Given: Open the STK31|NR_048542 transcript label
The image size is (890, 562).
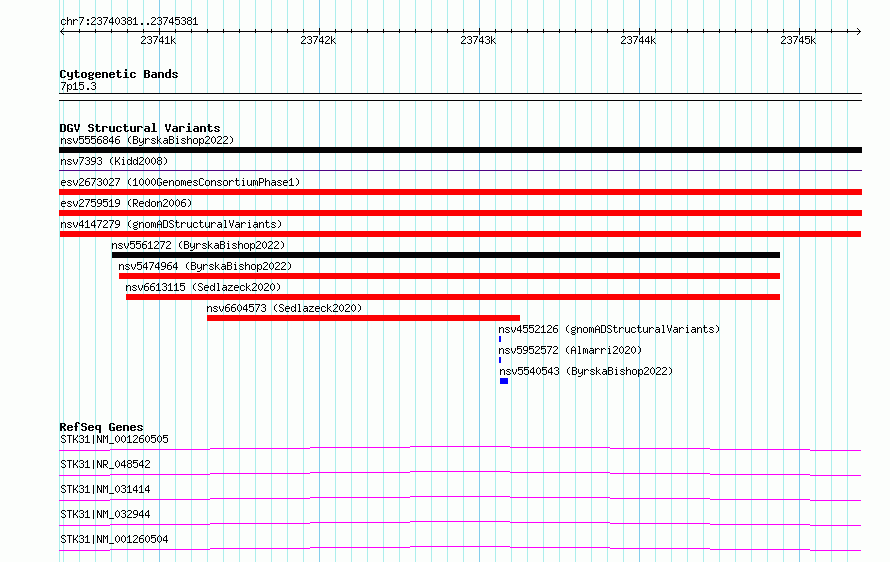Looking at the screenshot, I should tap(105, 464).
